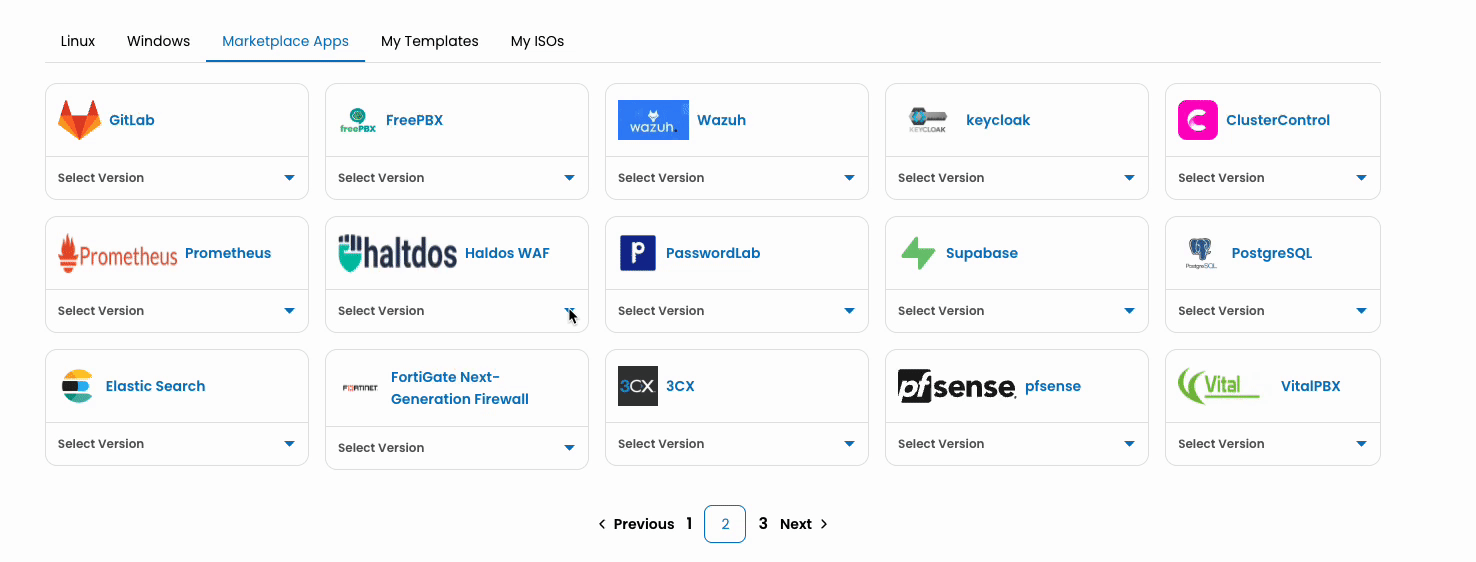Click the PostgreSQL app name

coord(1272,253)
